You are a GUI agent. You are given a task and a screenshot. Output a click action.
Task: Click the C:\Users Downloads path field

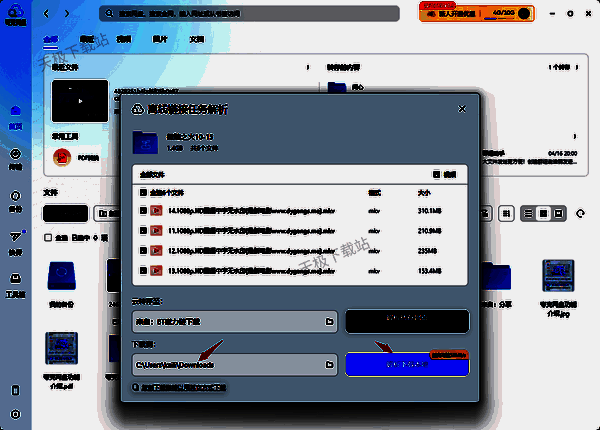click(225, 365)
